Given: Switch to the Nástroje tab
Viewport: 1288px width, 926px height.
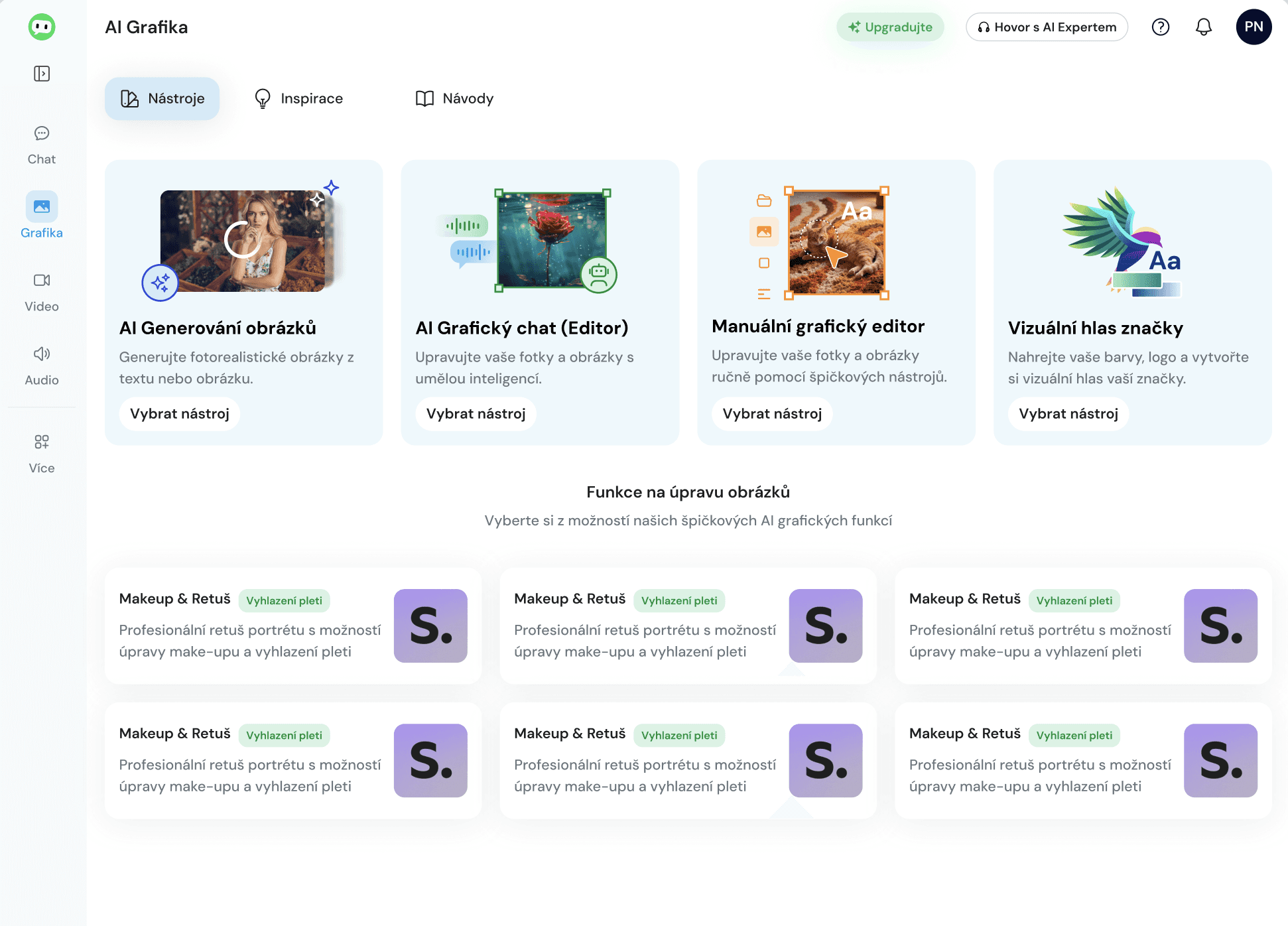Looking at the screenshot, I should (162, 99).
